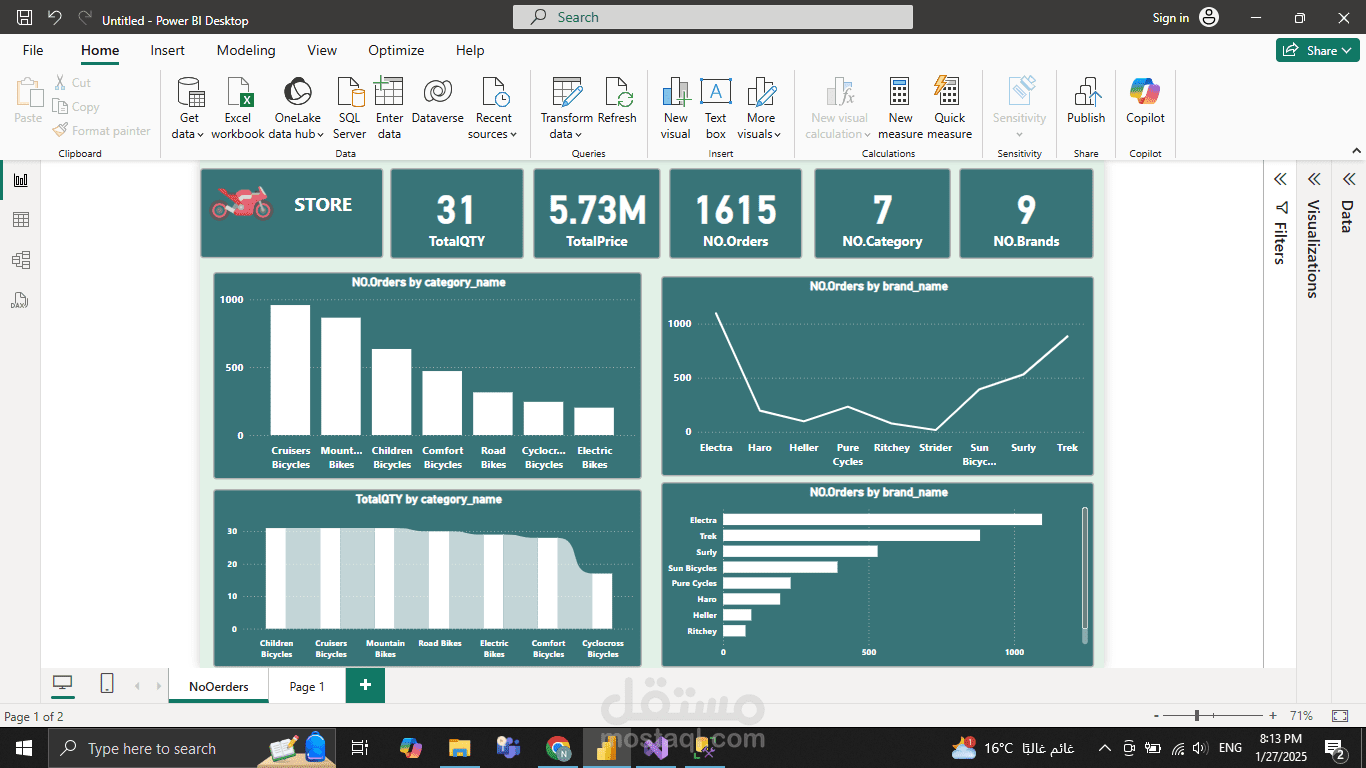The height and width of the screenshot is (768, 1366).
Task: Connect to SQL Server
Action: pos(350,108)
